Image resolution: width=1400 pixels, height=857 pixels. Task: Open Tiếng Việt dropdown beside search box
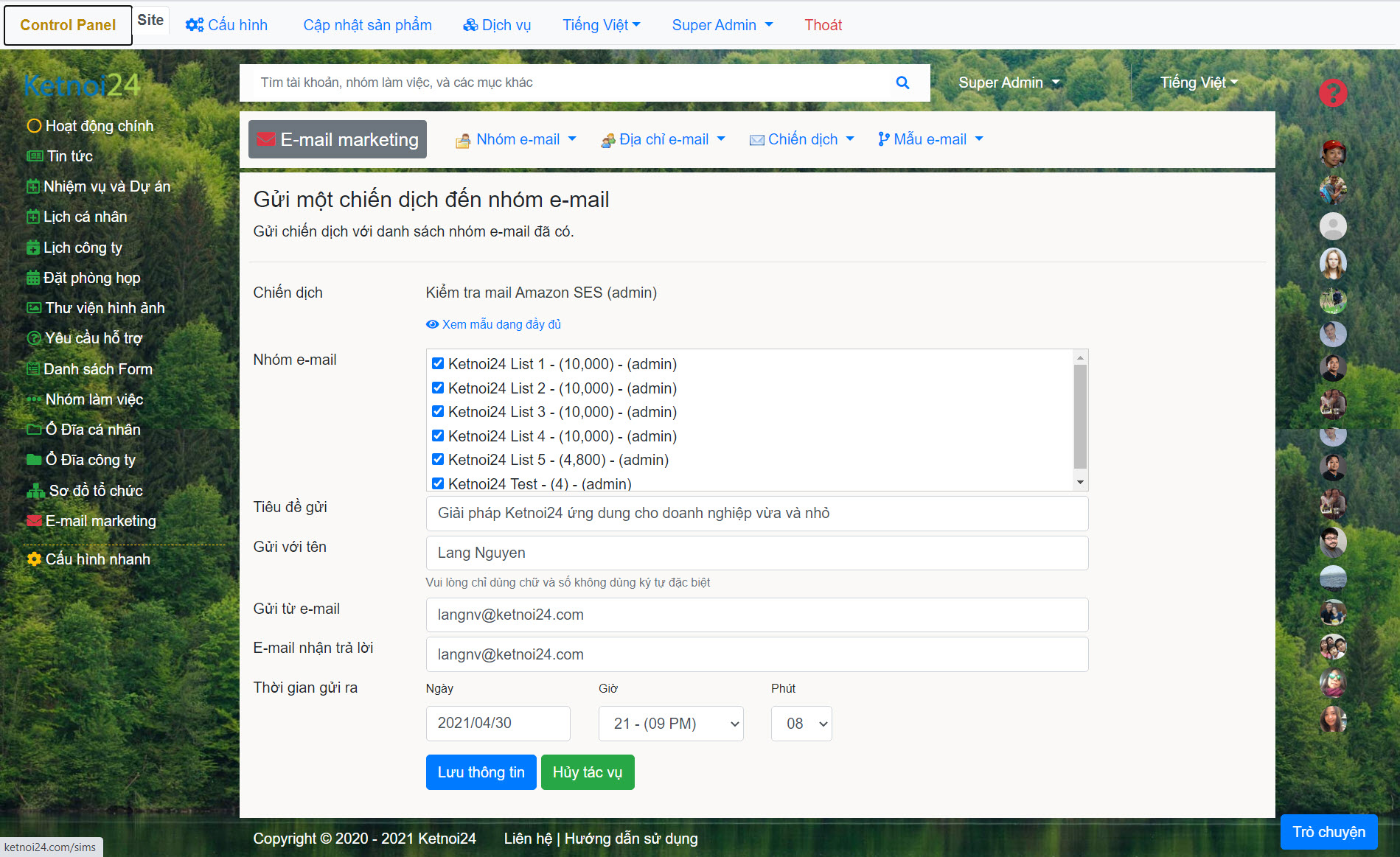pyautogui.click(x=1199, y=83)
